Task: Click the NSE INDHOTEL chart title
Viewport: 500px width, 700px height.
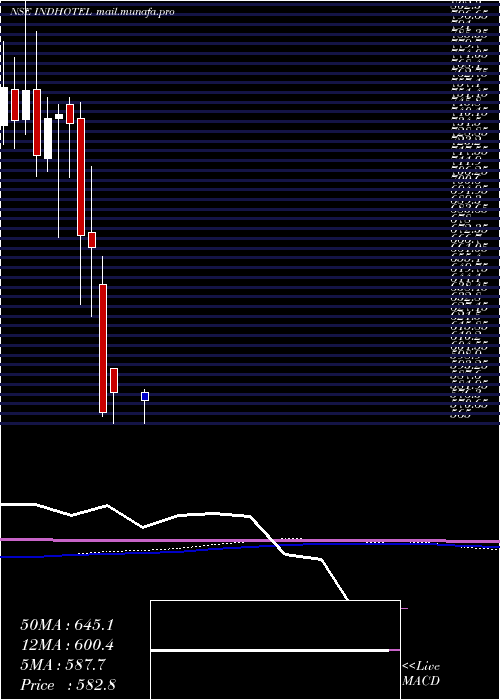Action: pos(53,12)
